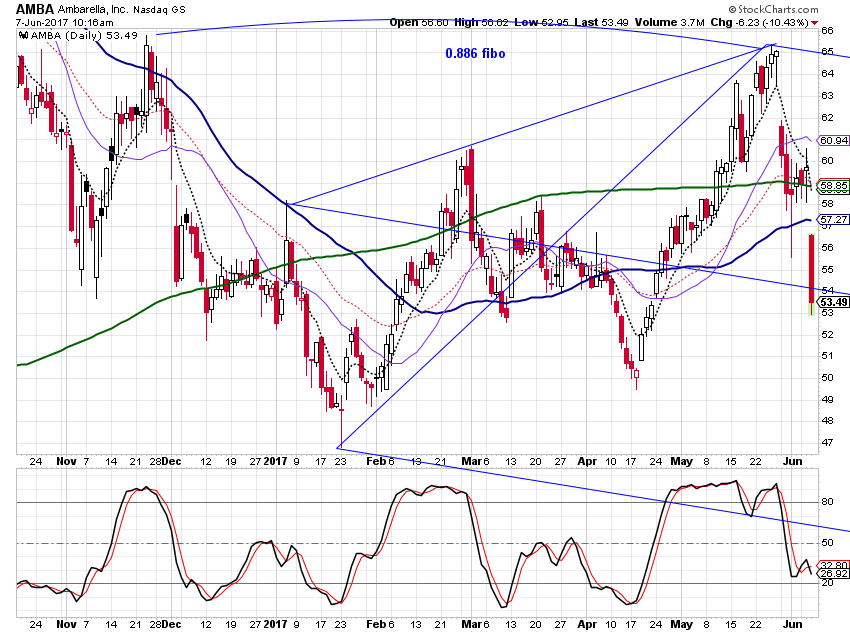Click the black 26.92 stochastic value tag
Screen dimensions: 850x633
(833, 573)
